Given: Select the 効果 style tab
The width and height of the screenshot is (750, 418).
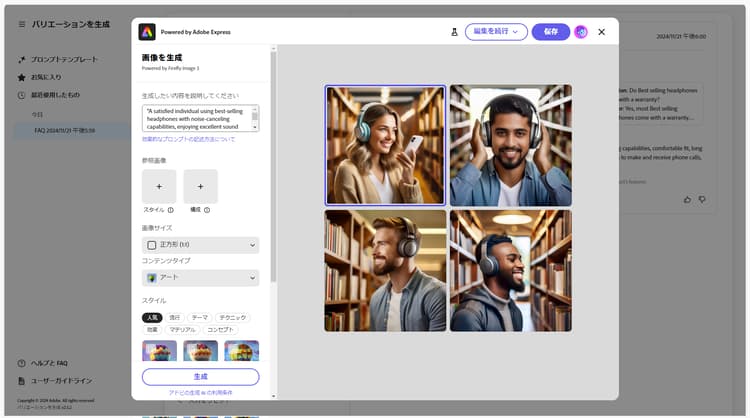Looking at the screenshot, I should 152,330.
